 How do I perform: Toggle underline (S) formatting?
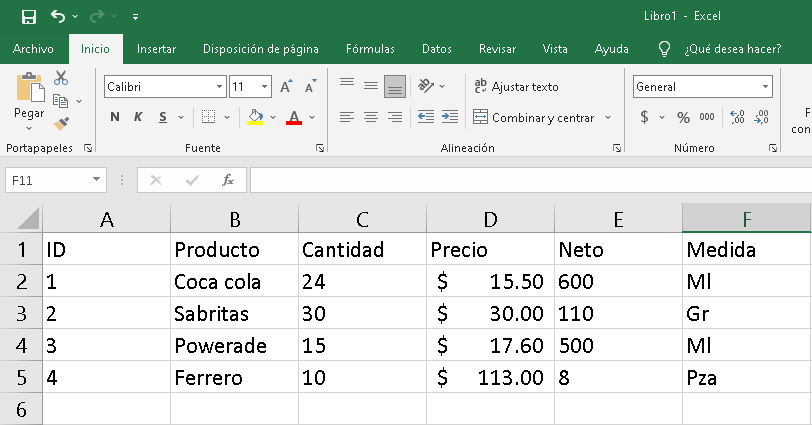[x=163, y=117]
